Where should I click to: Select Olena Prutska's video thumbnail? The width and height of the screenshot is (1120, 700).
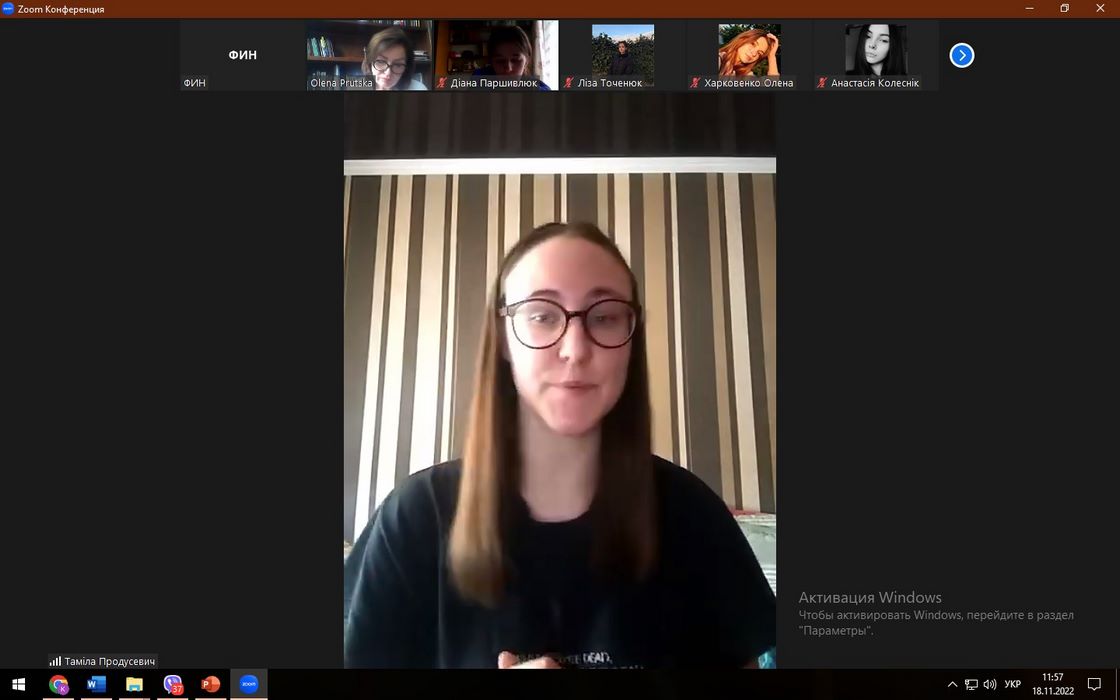click(369, 55)
